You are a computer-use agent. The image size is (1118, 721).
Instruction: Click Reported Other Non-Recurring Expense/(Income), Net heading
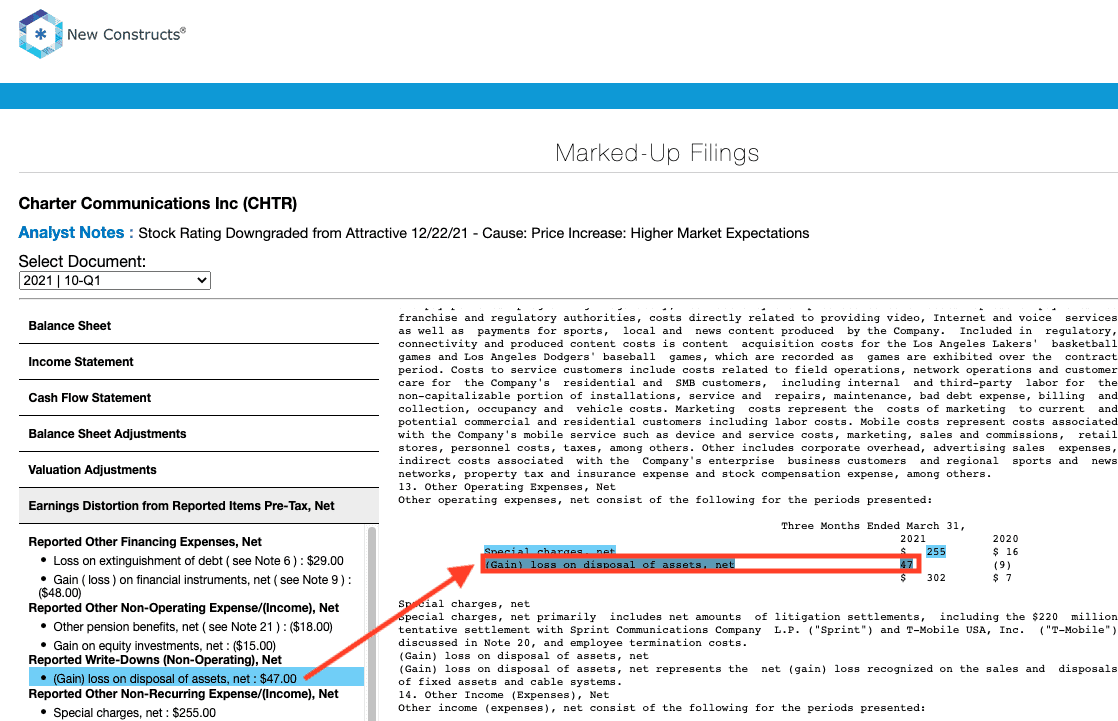183,694
